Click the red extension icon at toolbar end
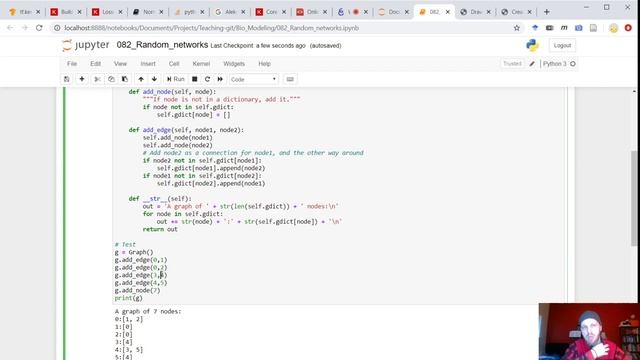This screenshot has height=360, width=640. click(629, 28)
